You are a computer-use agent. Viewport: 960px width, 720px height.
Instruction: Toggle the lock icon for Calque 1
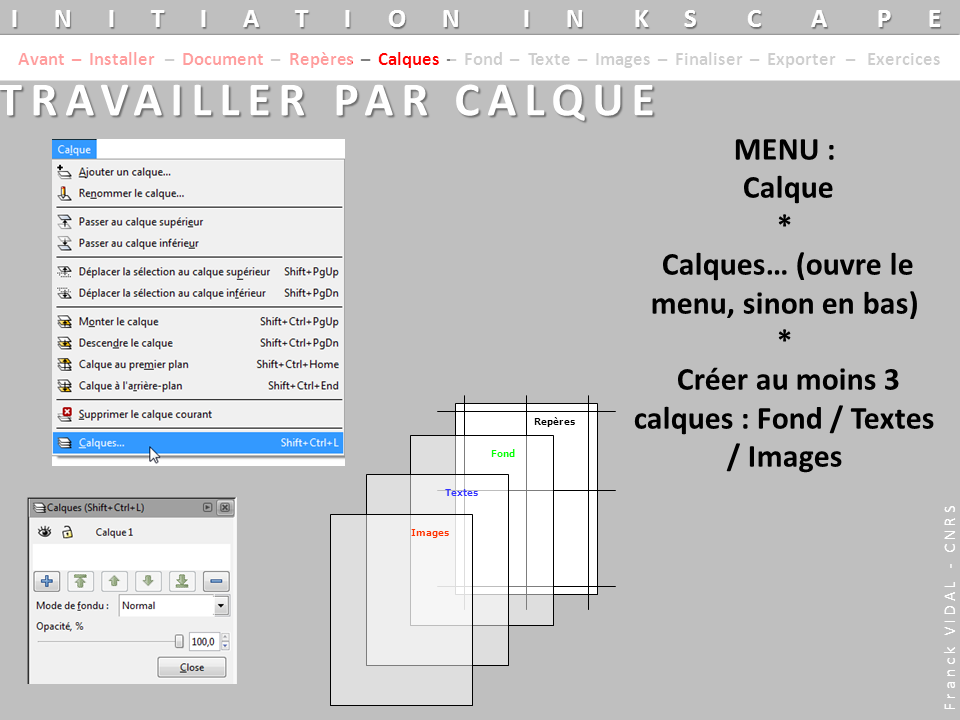click(x=67, y=532)
